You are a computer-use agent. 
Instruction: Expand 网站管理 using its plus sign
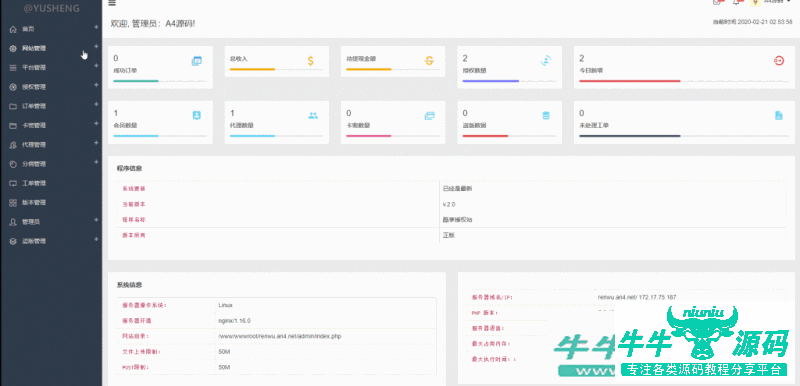tap(96, 46)
